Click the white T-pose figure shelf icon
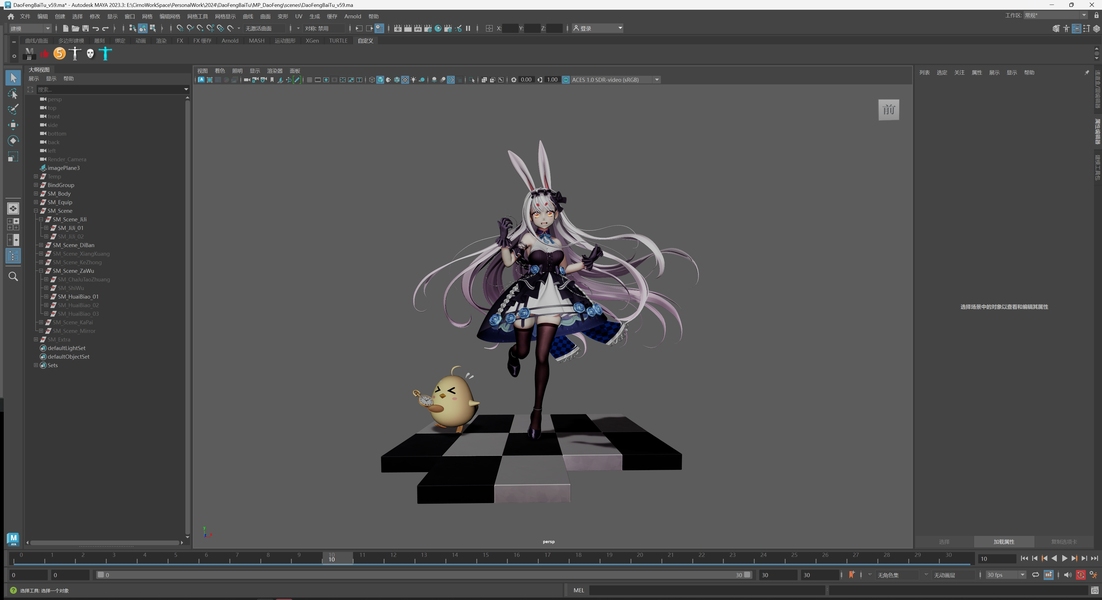Image resolution: width=1102 pixels, height=600 pixels. 75,53
